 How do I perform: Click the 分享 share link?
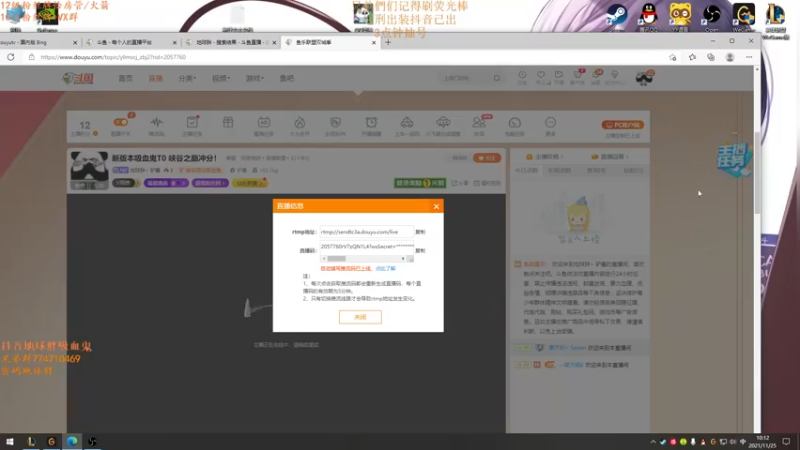[460, 183]
